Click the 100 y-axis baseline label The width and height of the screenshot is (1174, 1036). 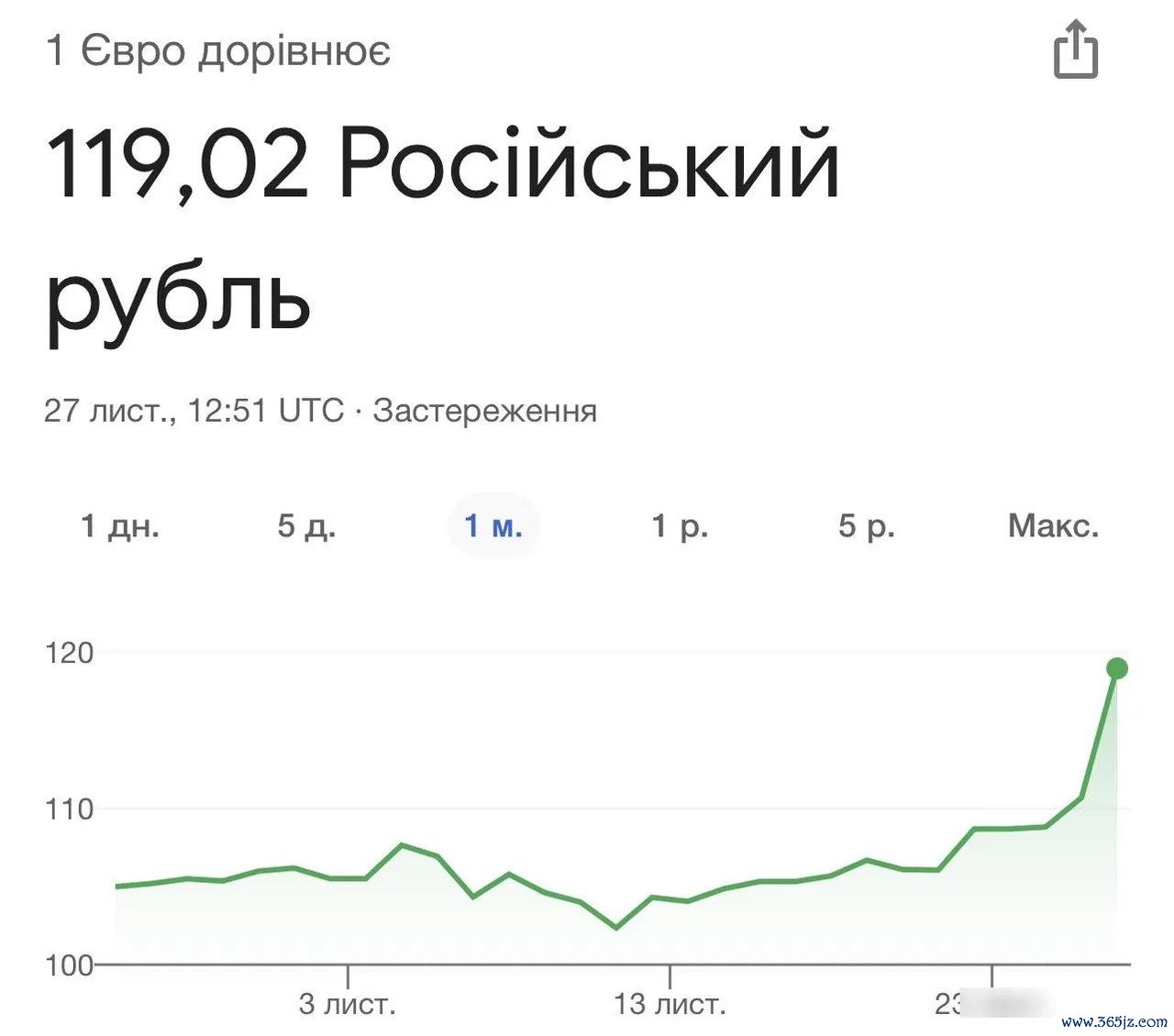pyautogui.click(x=70, y=964)
